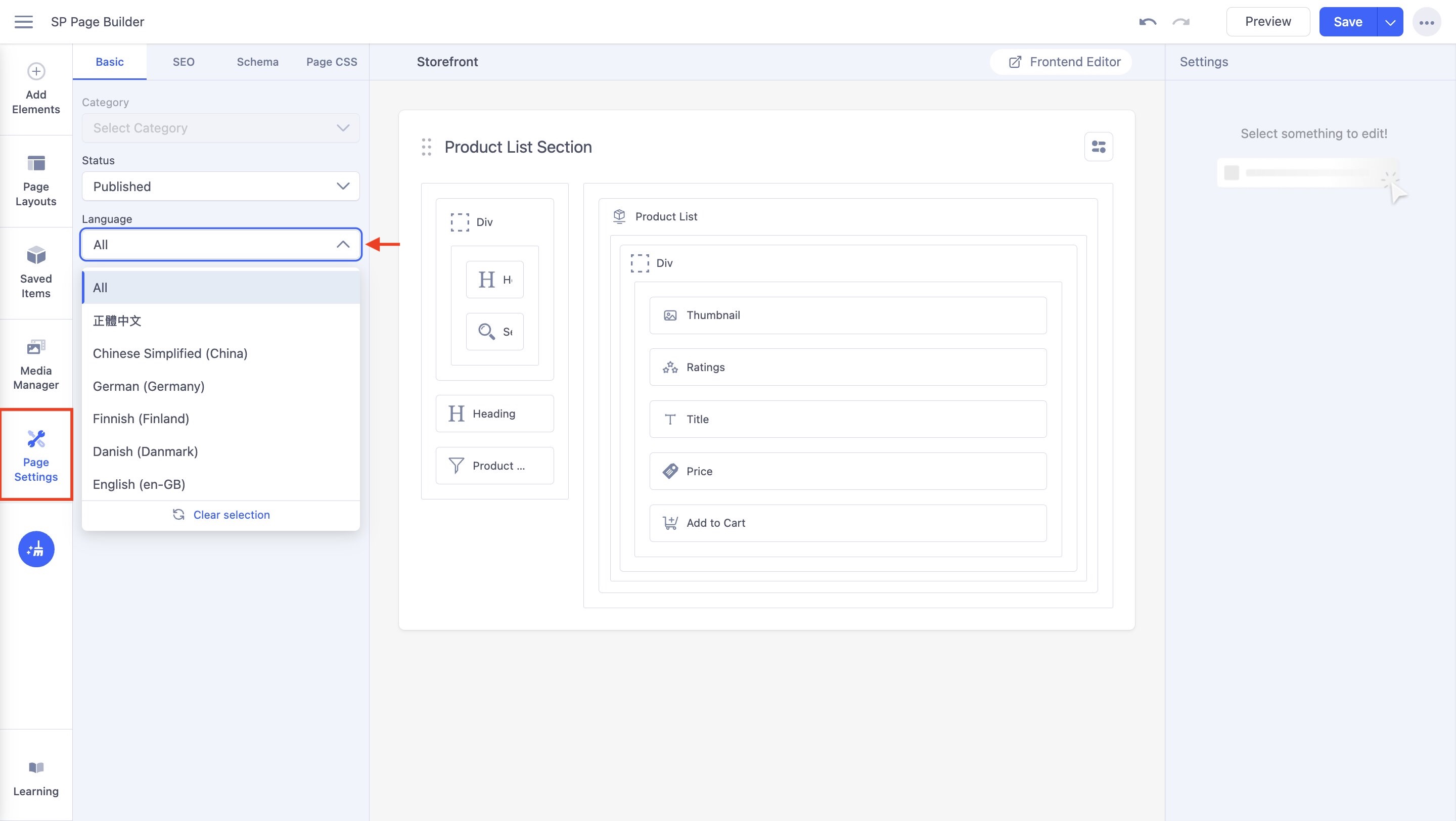Choose Finnish (Finland) language option
Screen dimensions: 1456x821
tap(220, 419)
